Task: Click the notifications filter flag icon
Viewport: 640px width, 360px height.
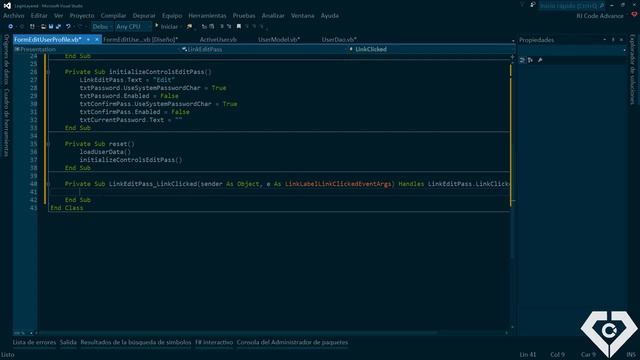Action: coord(522,5)
